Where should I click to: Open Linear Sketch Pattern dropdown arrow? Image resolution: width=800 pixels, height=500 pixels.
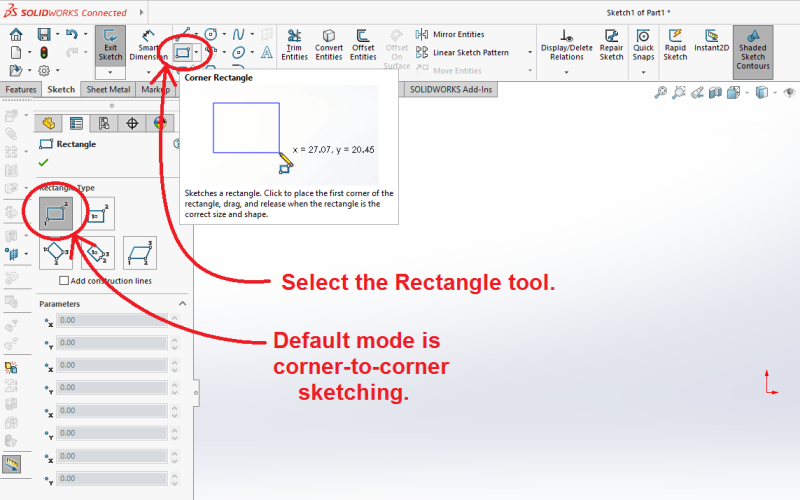(530, 53)
